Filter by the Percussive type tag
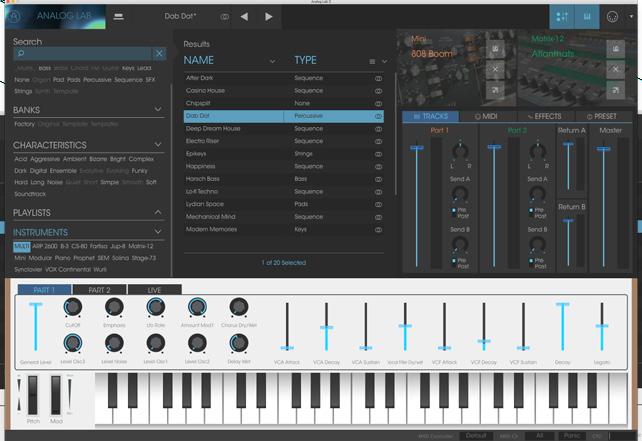This screenshot has height=441, width=642. [x=97, y=79]
